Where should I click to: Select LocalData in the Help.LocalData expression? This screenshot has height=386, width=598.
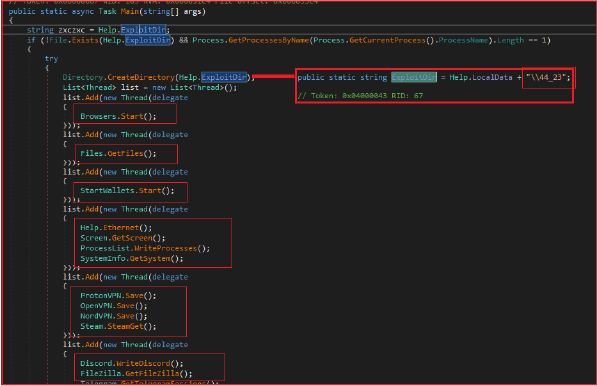pyautogui.click(x=492, y=77)
